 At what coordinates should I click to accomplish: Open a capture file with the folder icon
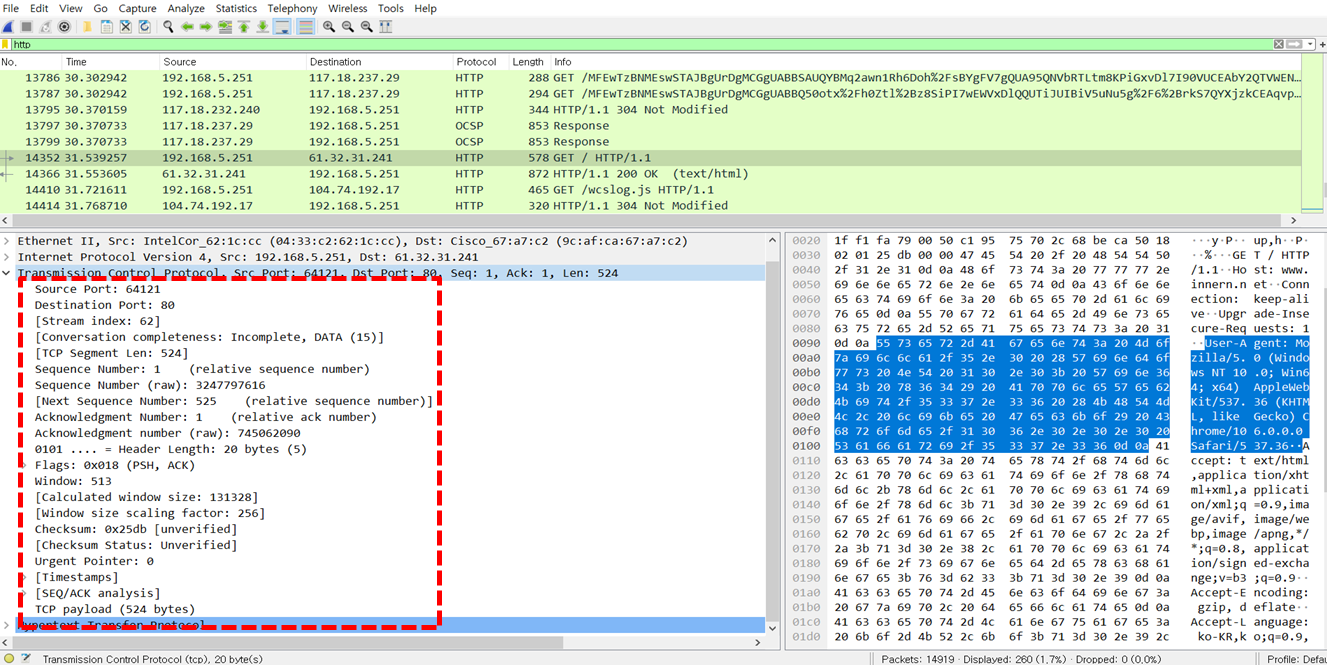[x=87, y=27]
